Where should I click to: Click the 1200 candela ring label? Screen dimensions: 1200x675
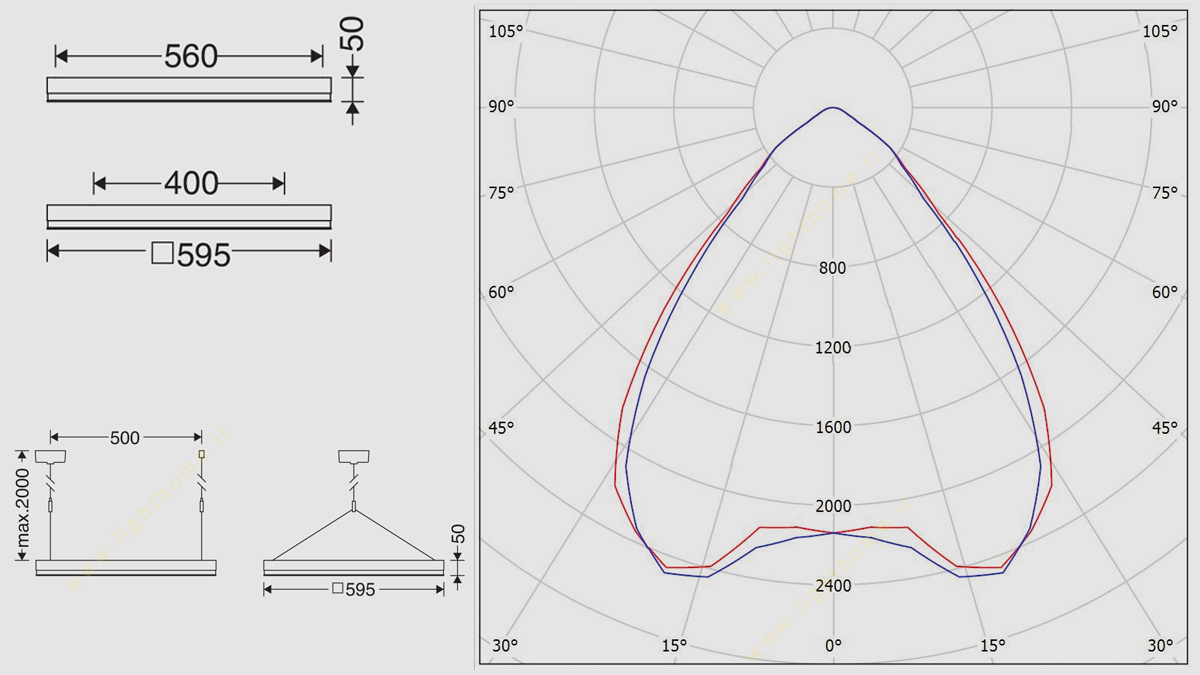coord(833,348)
